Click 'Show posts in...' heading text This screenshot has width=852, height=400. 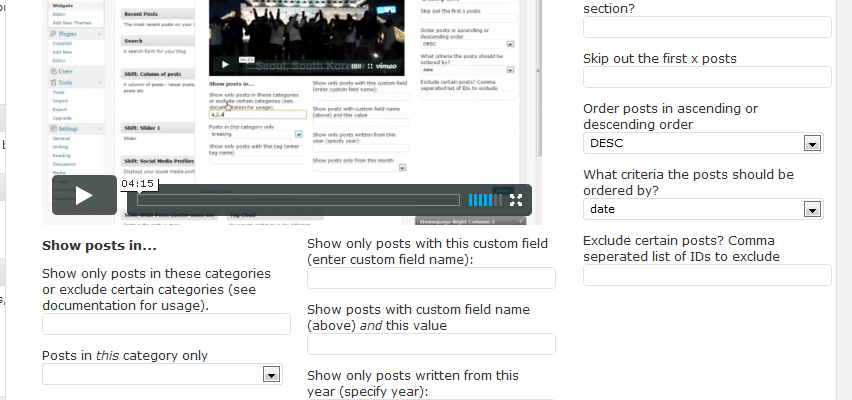click(99, 246)
